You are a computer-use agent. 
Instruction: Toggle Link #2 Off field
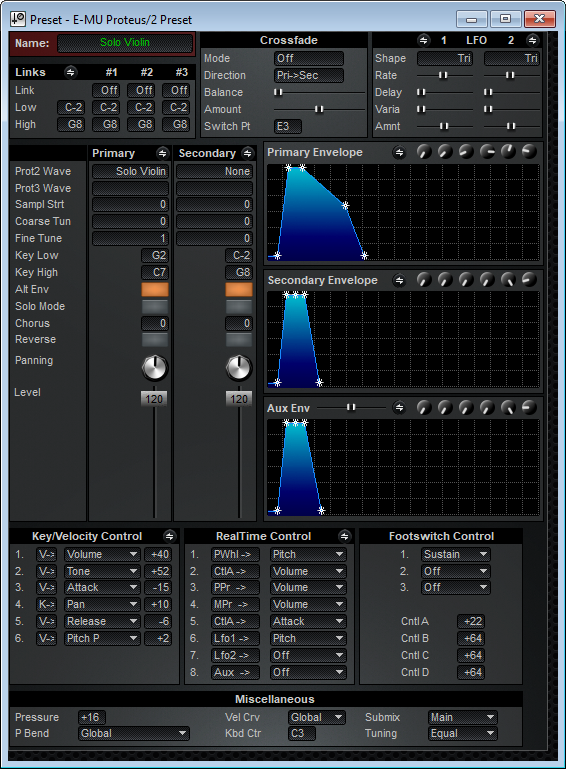(141, 90)
